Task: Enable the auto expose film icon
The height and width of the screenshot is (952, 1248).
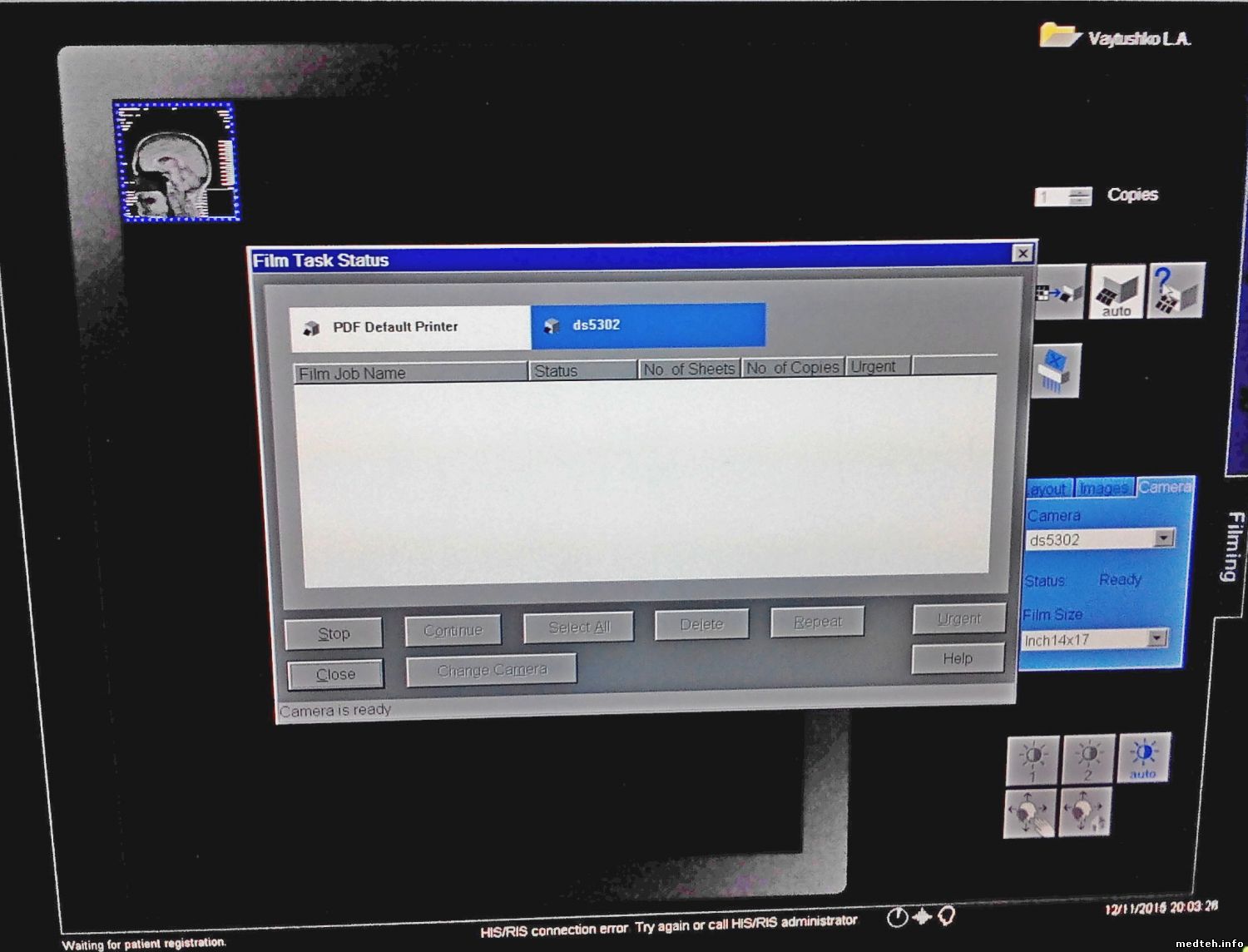Action: 1117,292
